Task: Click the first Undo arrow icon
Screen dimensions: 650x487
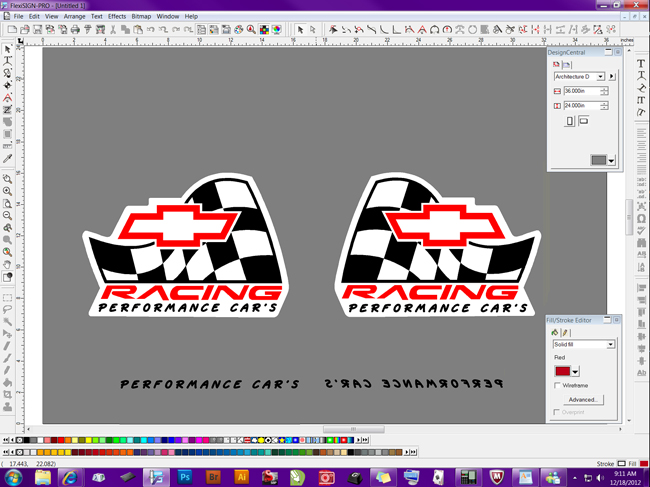Action: [150, 29]
